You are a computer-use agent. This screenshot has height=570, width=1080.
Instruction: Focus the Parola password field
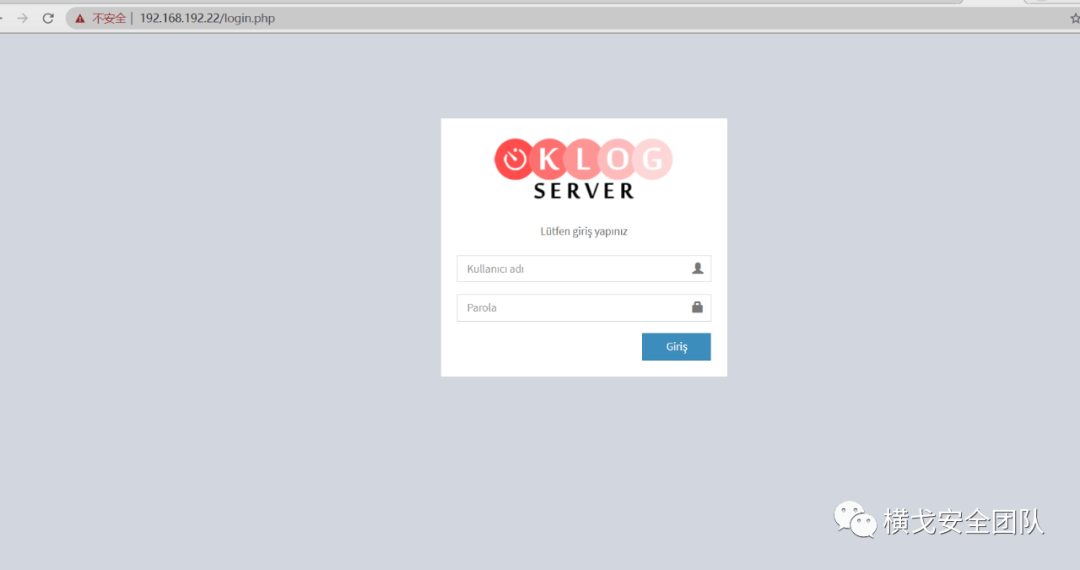click(583, 308)
